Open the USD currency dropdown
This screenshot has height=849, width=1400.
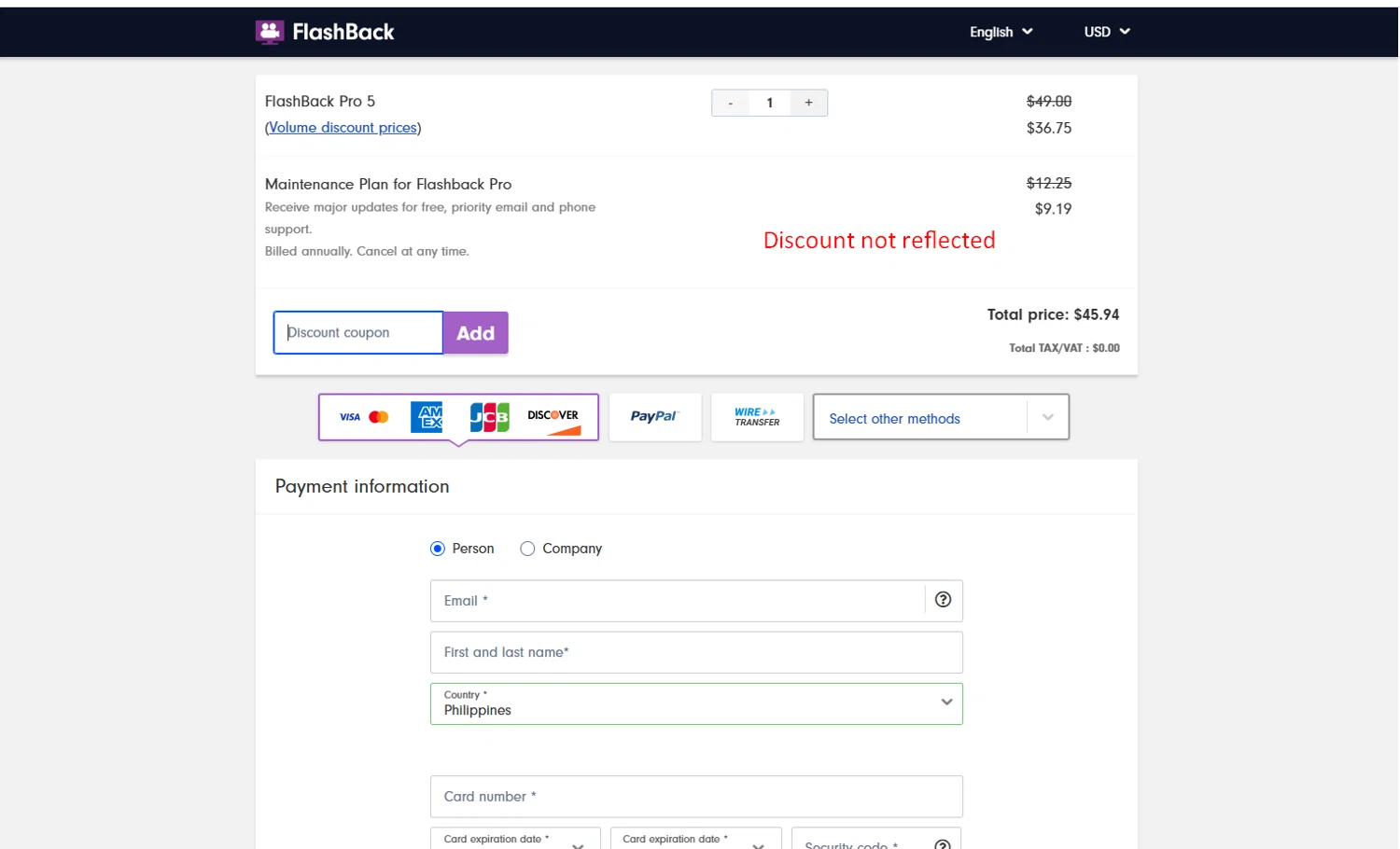(x=1107, y=32)
